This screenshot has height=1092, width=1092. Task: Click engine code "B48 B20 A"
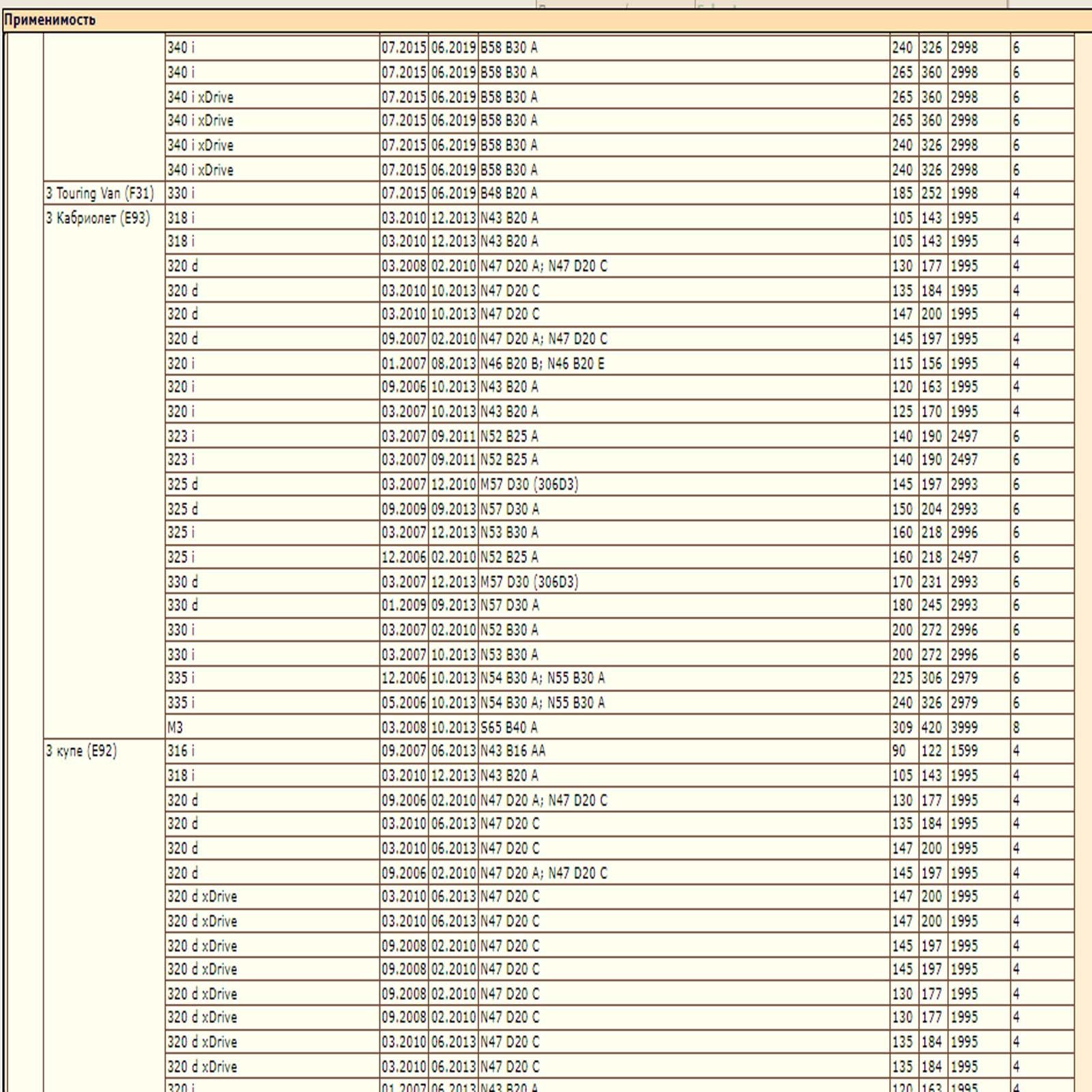tap(508, 193)
